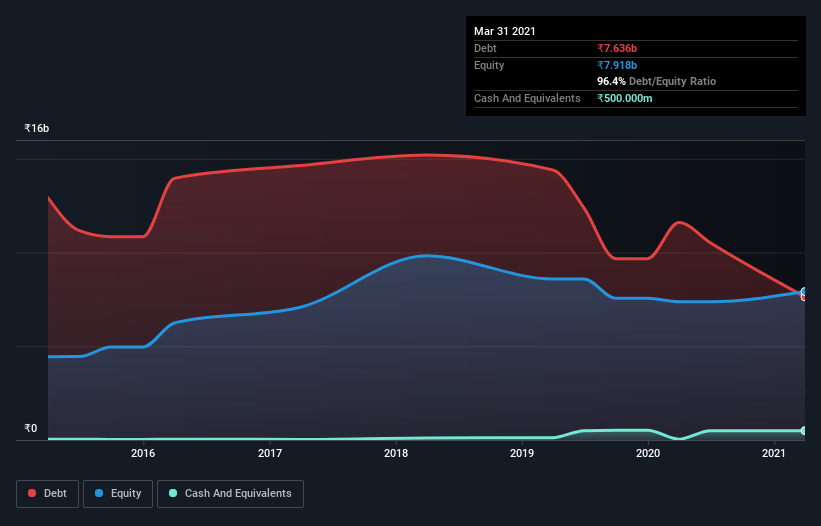This screenshot has height=526, width=821.
Task: Select the blue Equity end-point marker on chart
Action: (804, 292)
